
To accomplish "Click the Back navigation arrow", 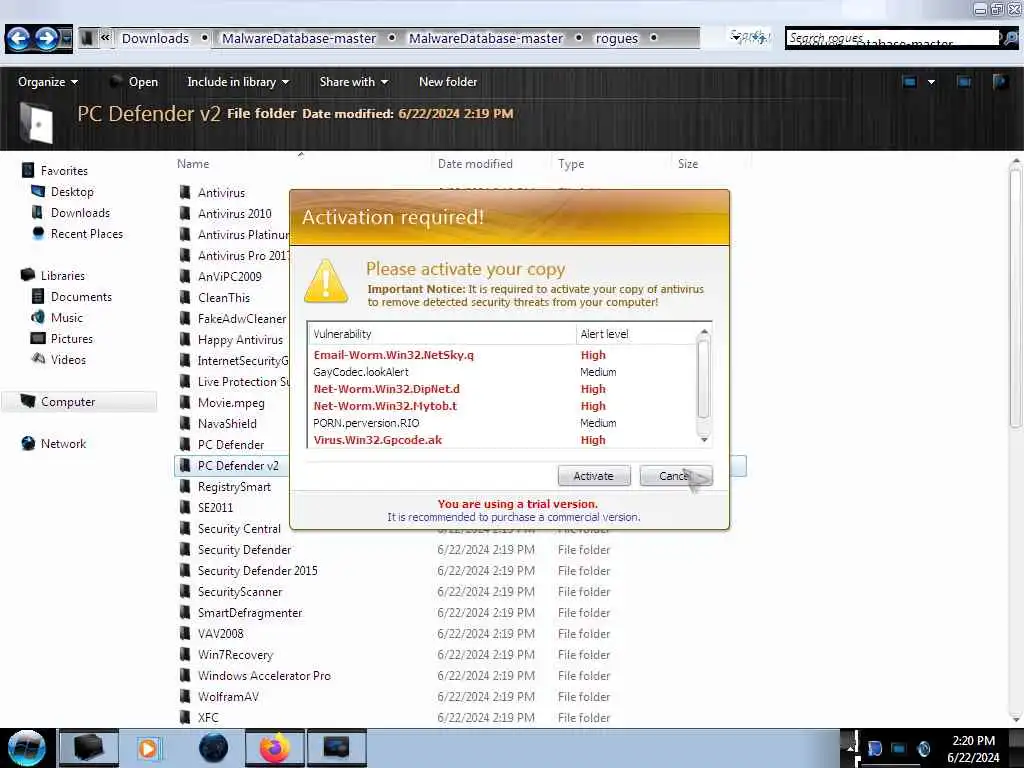I will click(18, 39).
